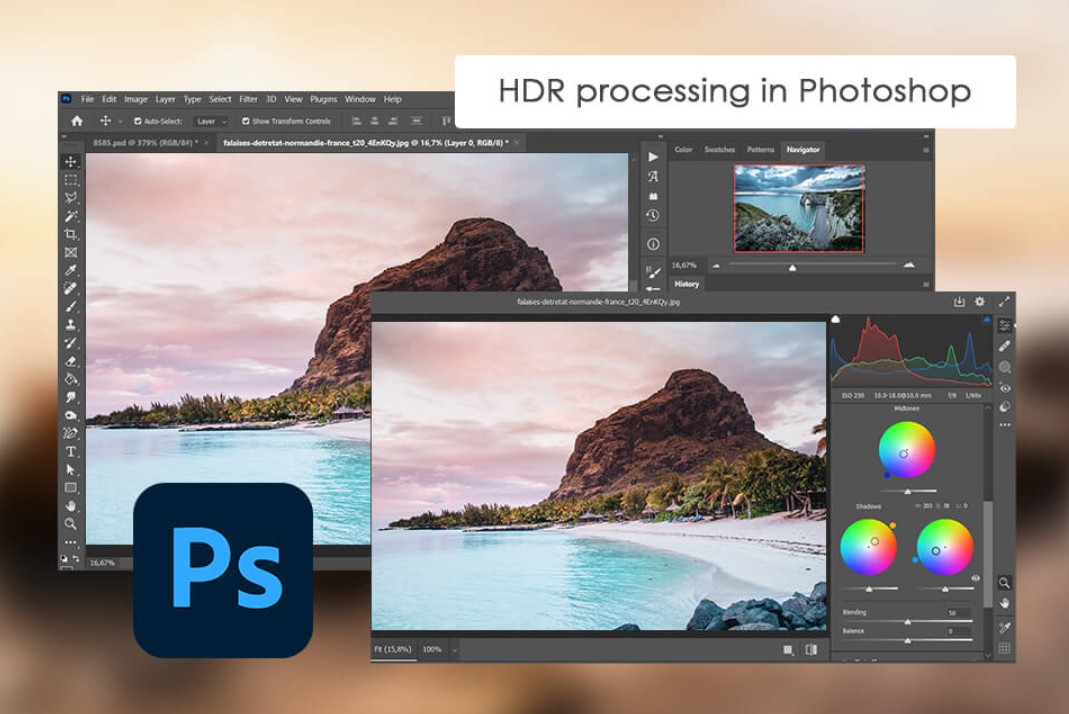
Task: Click the Fit (15,8%) button
Action: 393,650
